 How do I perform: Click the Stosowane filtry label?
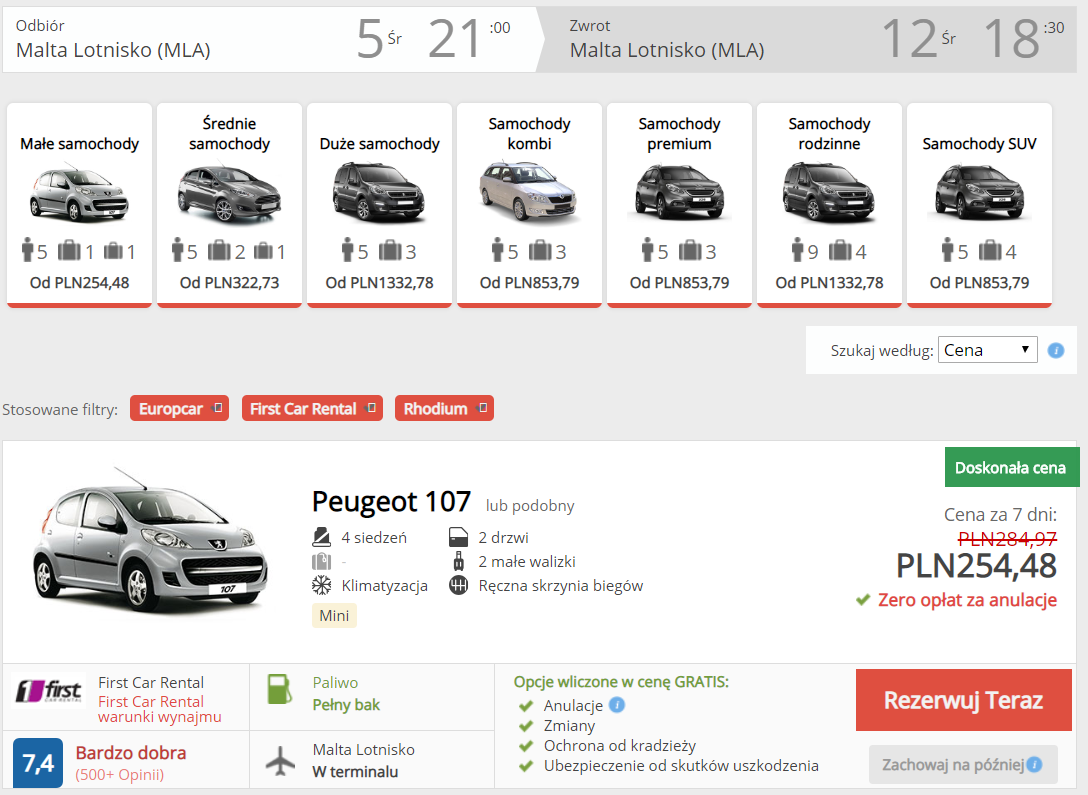click(60, 409)
